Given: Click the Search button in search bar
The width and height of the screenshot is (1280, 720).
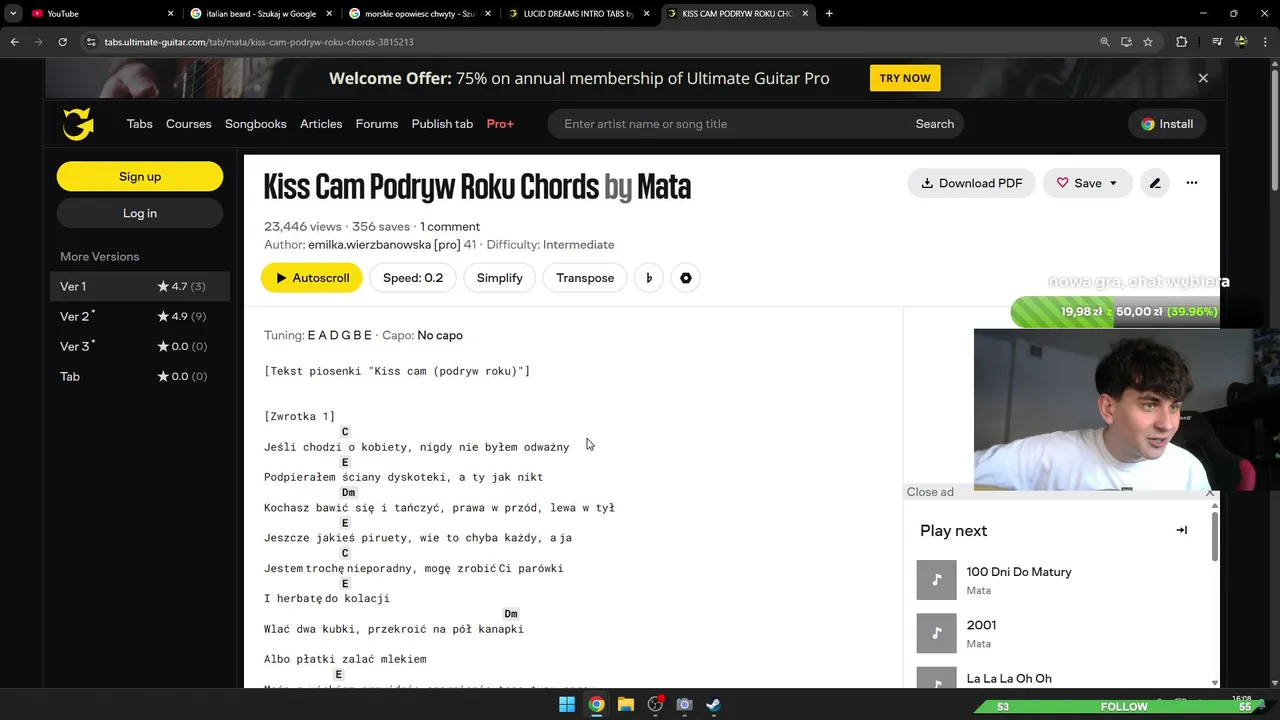Looking at the screenshot, I should coord(935,124).
